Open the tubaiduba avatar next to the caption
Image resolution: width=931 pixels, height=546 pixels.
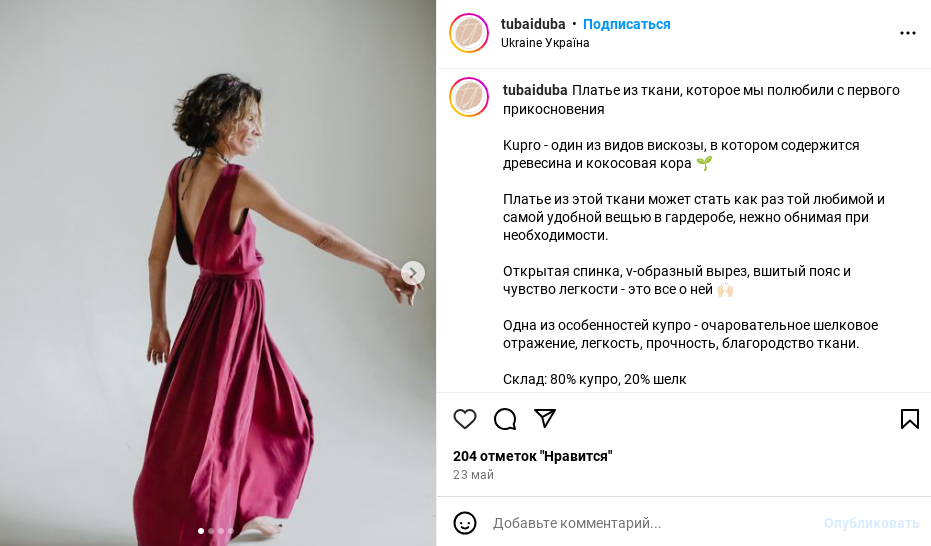pyautogui.click(x=468, y=97)
